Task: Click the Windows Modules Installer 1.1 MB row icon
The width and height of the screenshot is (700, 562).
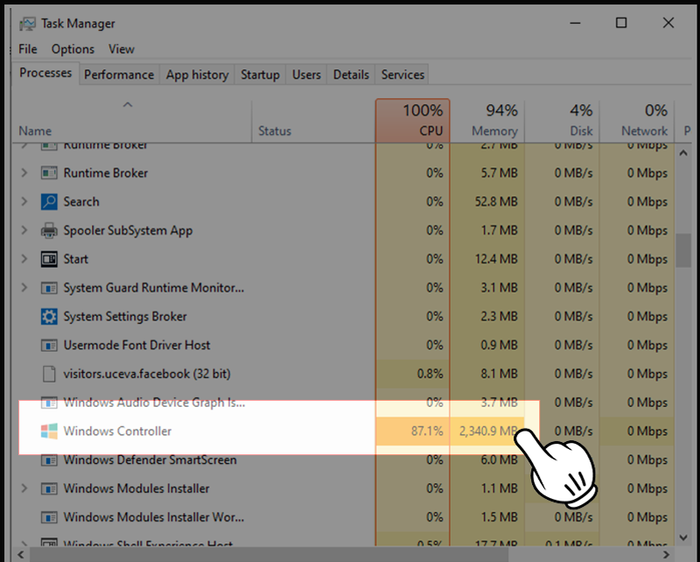Action: [49, 488]
